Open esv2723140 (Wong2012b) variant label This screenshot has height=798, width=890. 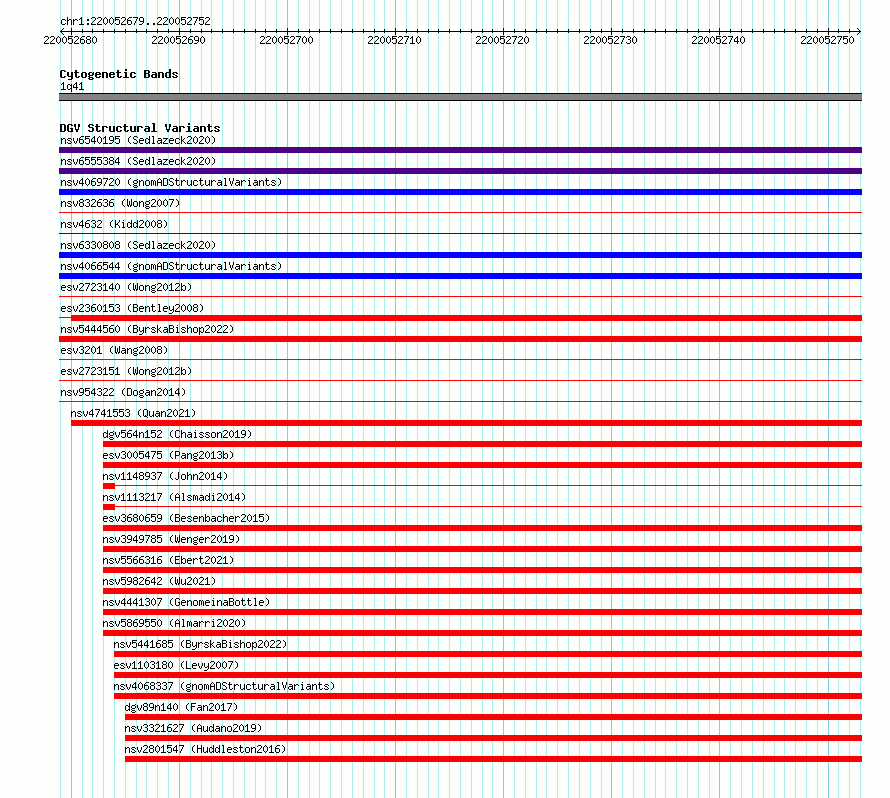click(126, 287)
